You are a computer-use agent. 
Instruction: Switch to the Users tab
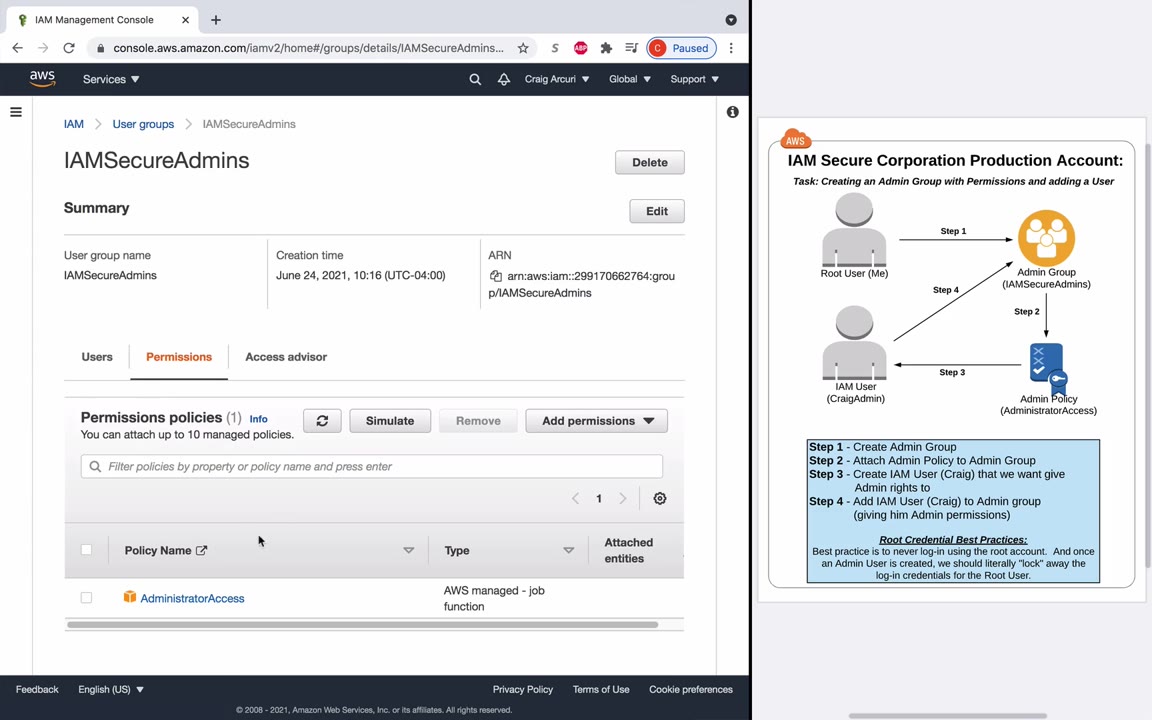tap(97, 357)
